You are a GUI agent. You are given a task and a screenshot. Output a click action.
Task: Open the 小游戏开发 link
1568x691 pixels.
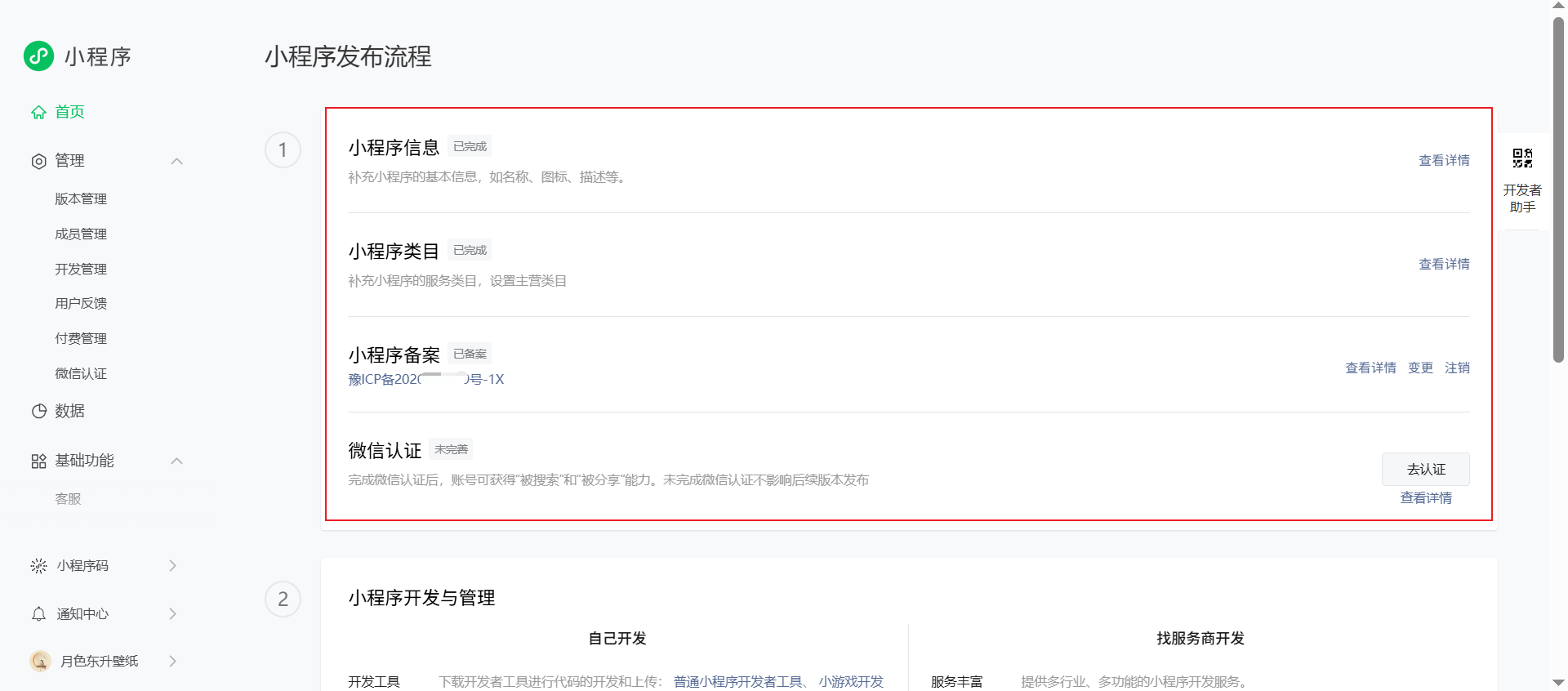click(851, 682)
